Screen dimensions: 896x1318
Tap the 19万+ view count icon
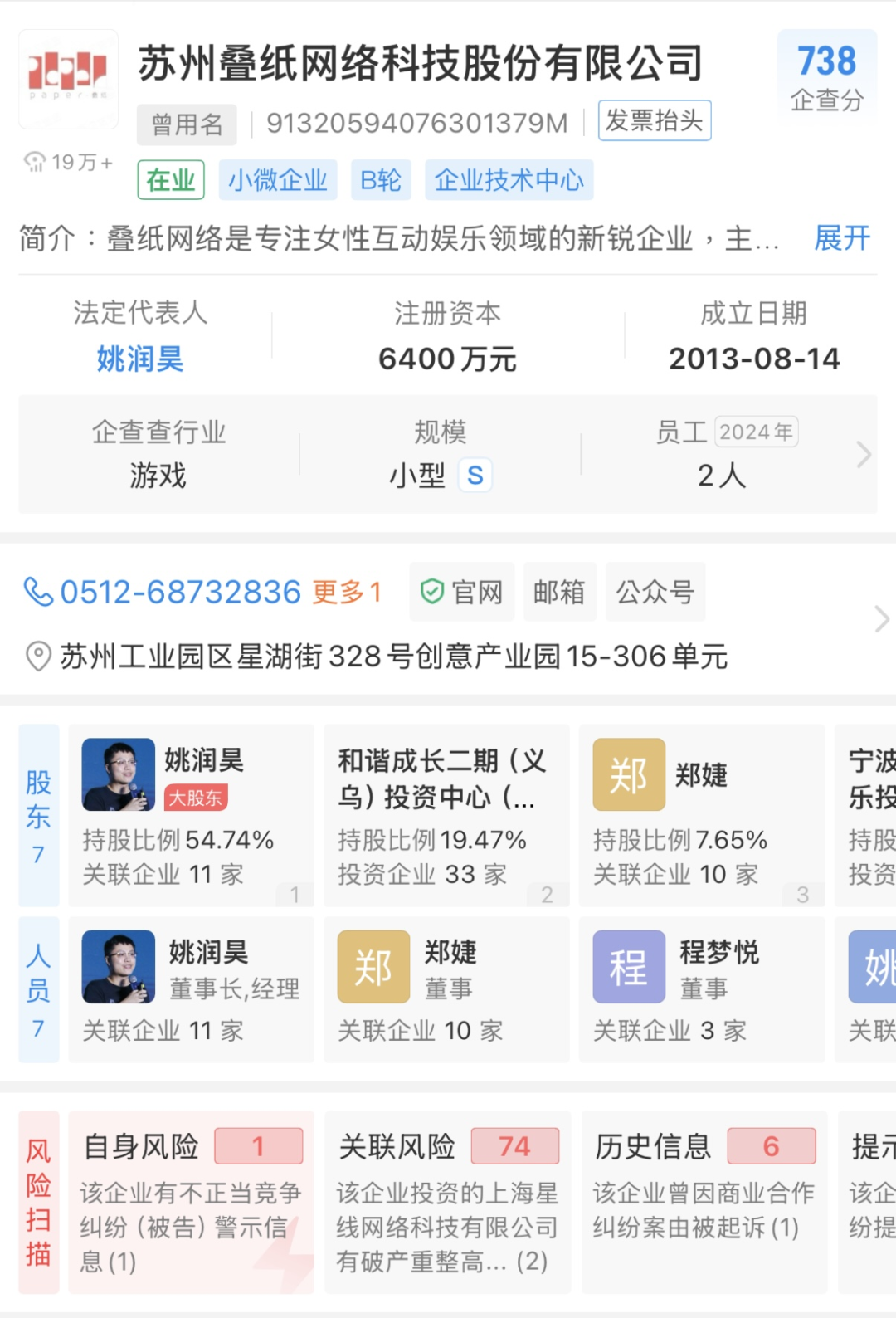click(x=35, y=162)
